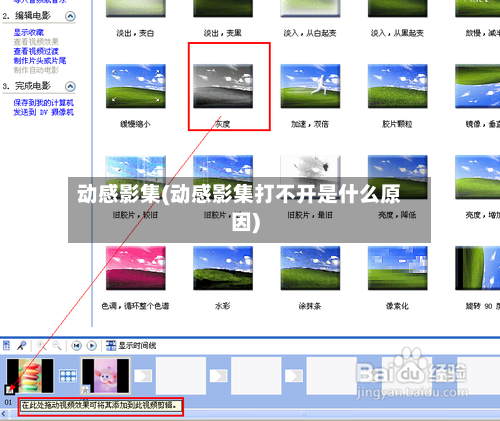Click the 旧胶片，较旧 effect label
This screenshot has width=500, height=421.
click(135, 215)
